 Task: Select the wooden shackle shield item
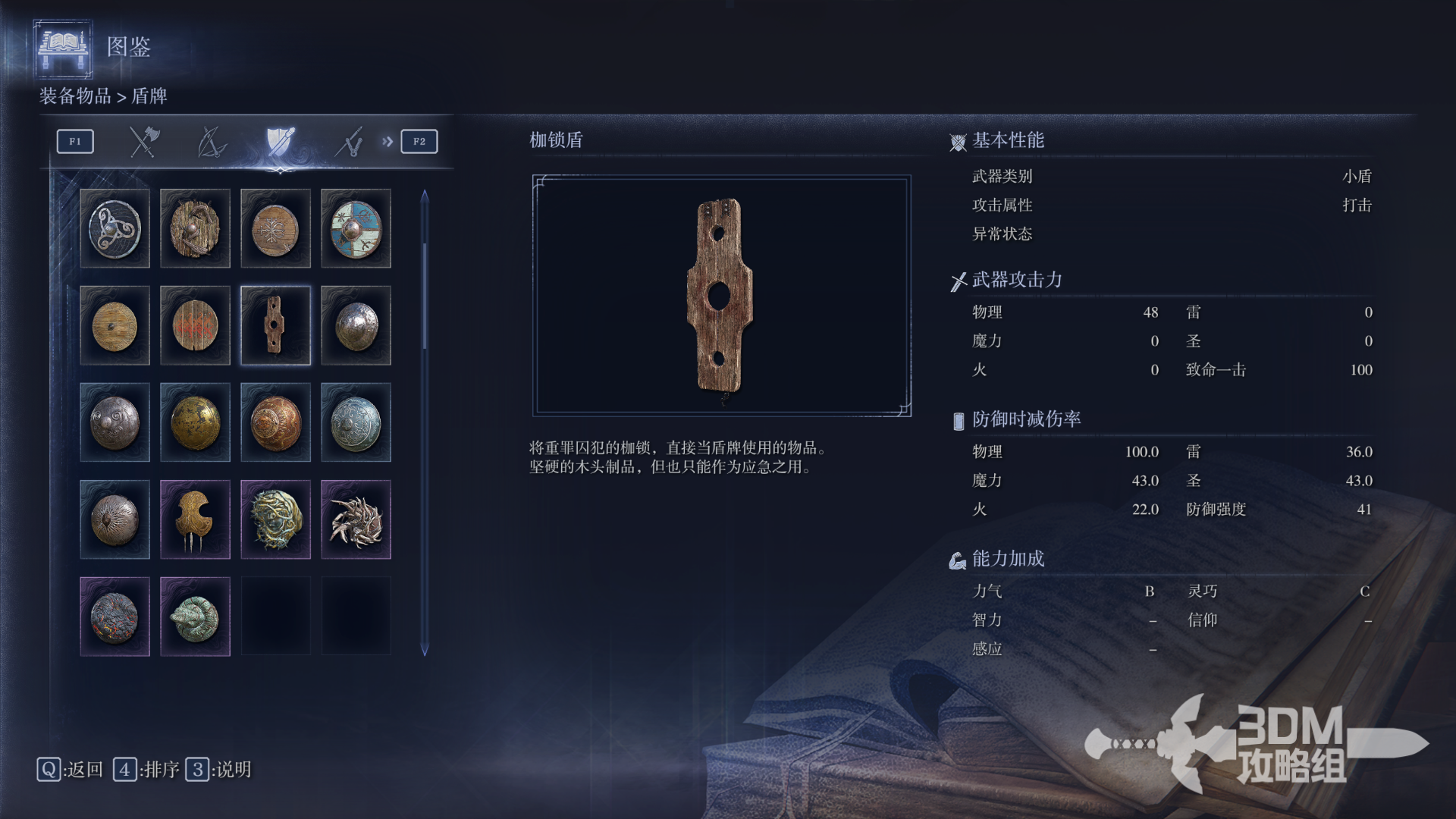(275, 325)
